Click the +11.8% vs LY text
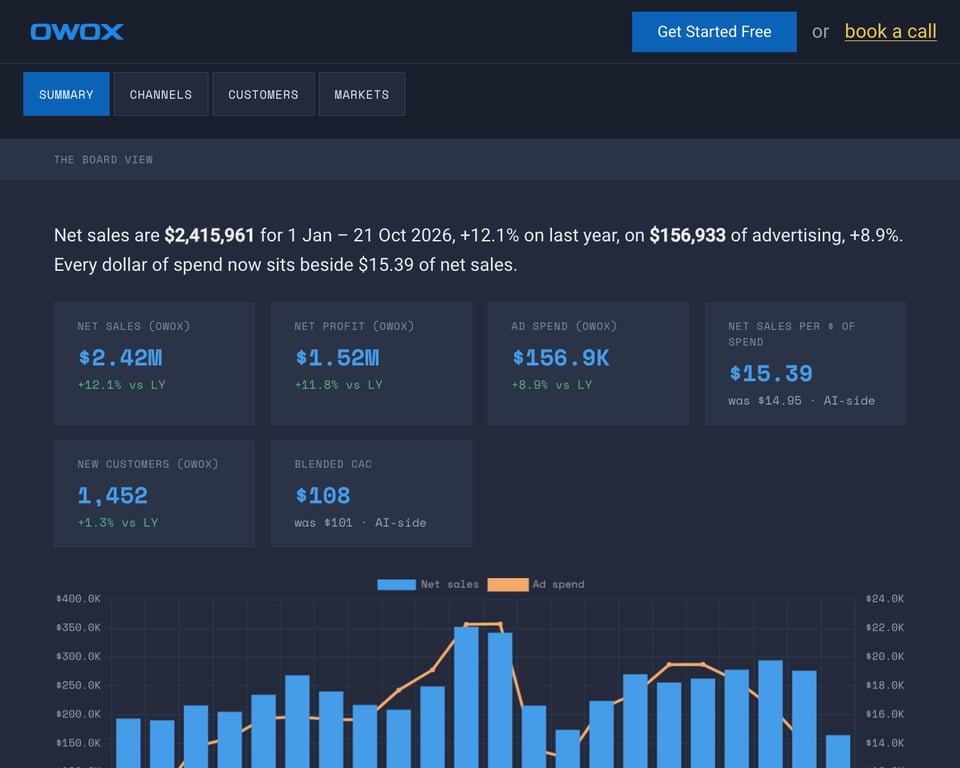The height and width of the screenshot is (768, 960). [x=339, y=385]
